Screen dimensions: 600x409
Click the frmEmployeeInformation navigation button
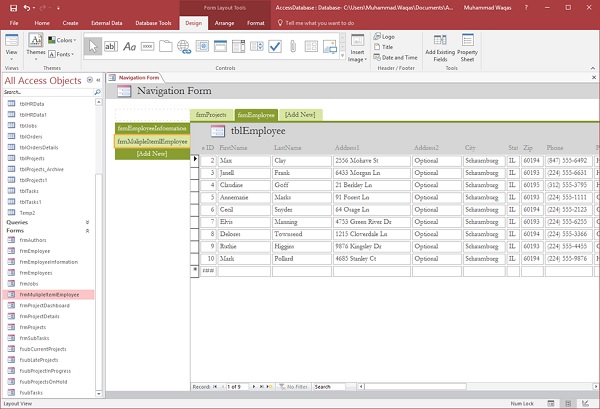(152, 128)
